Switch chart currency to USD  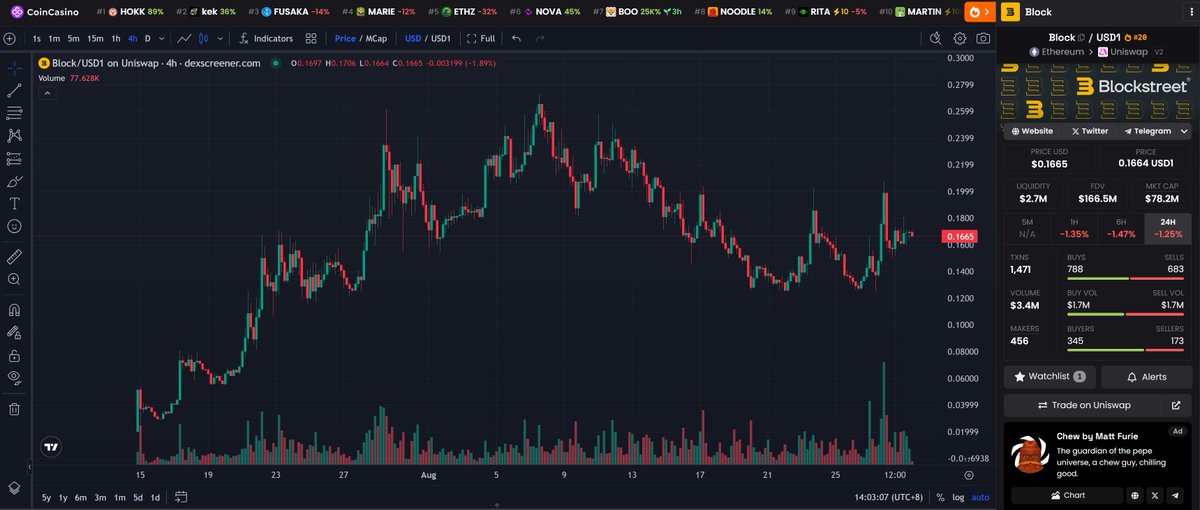[412, 38]
